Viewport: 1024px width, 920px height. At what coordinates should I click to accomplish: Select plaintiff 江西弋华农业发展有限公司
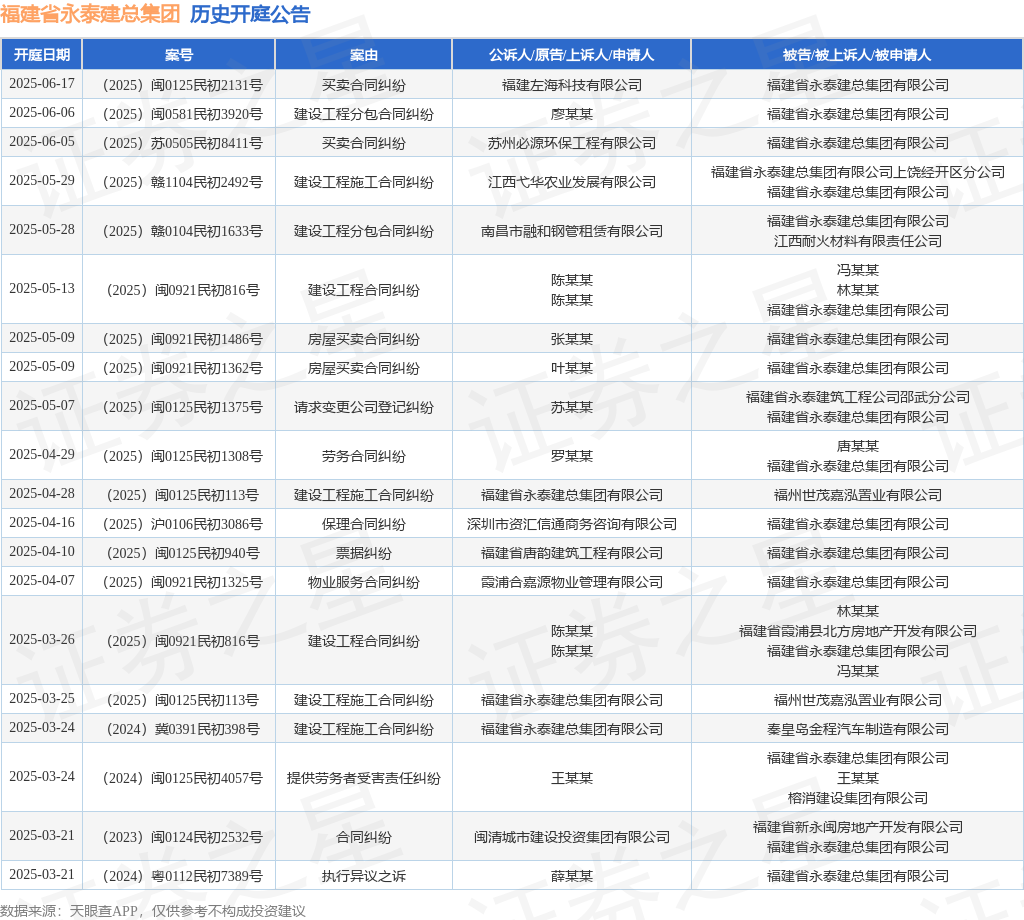click(x=571, y=182)
